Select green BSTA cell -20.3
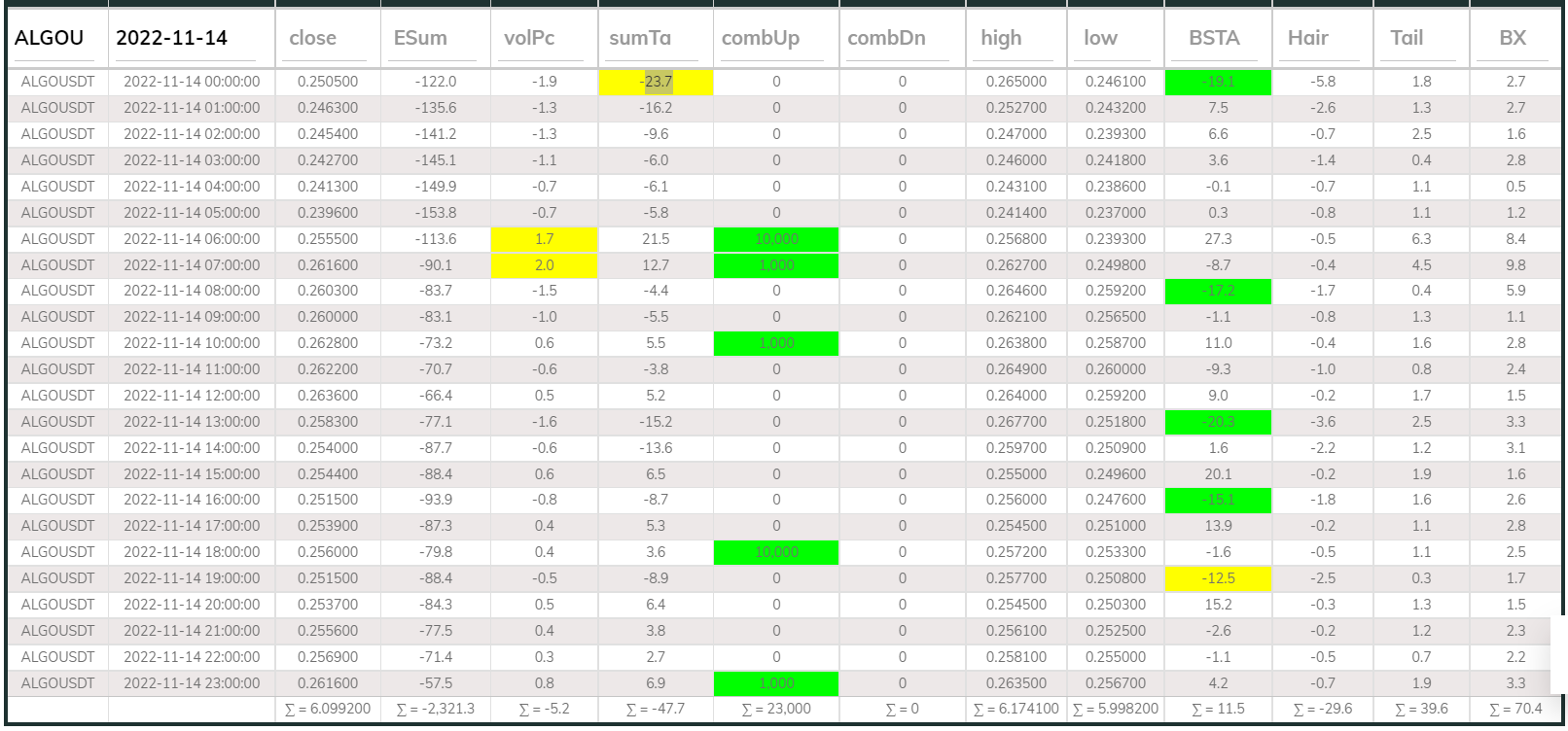Image resolution: width=1568 pixels, height=731 pixels. pyautogui.click(x=1218, y=422)
